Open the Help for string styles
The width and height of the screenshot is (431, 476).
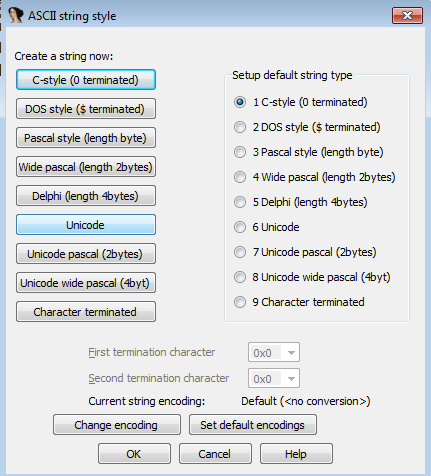[x=296, y=454]
